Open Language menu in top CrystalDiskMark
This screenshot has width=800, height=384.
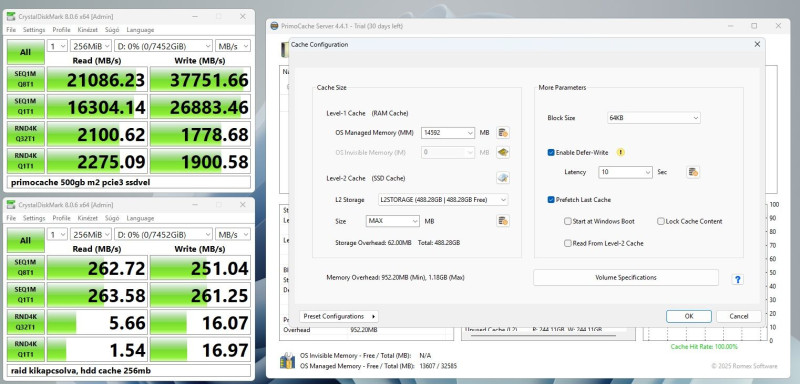(140, 30)
